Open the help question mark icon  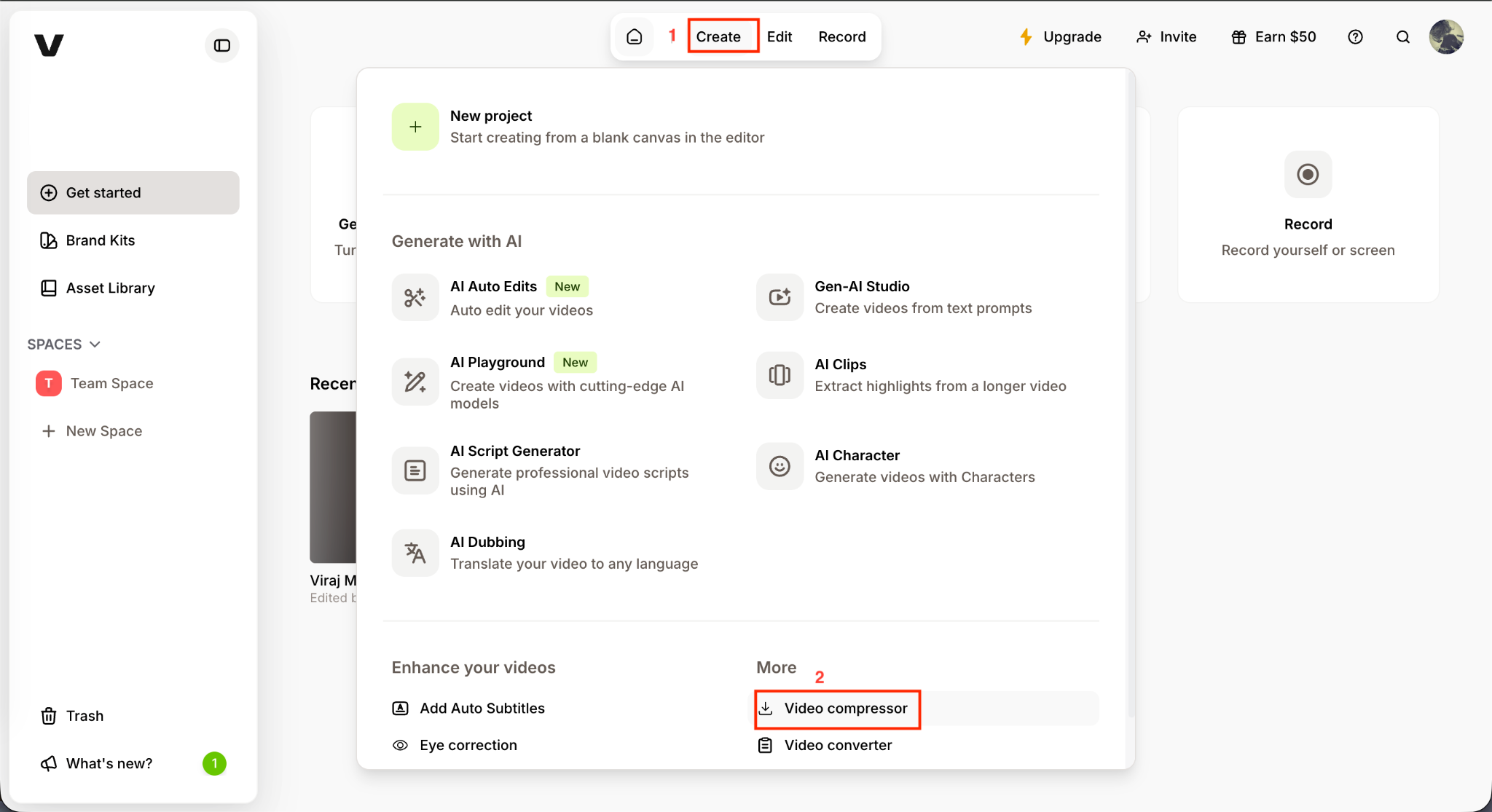[x=1355, y=36]
